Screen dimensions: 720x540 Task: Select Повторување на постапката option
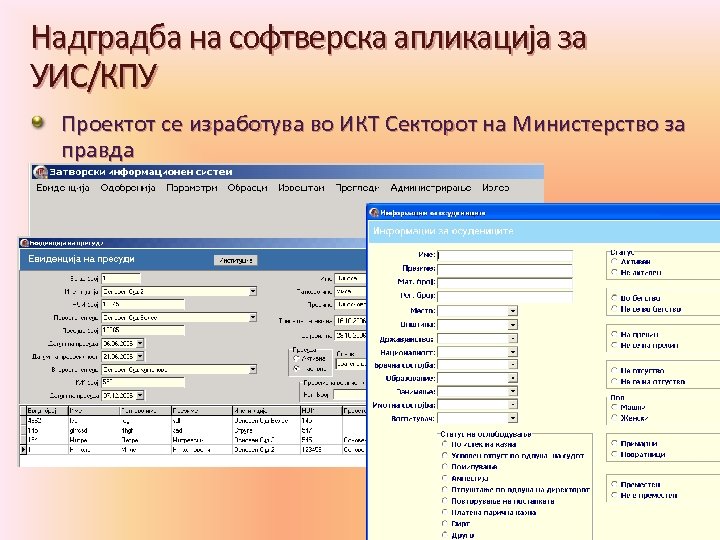[444, 501]
